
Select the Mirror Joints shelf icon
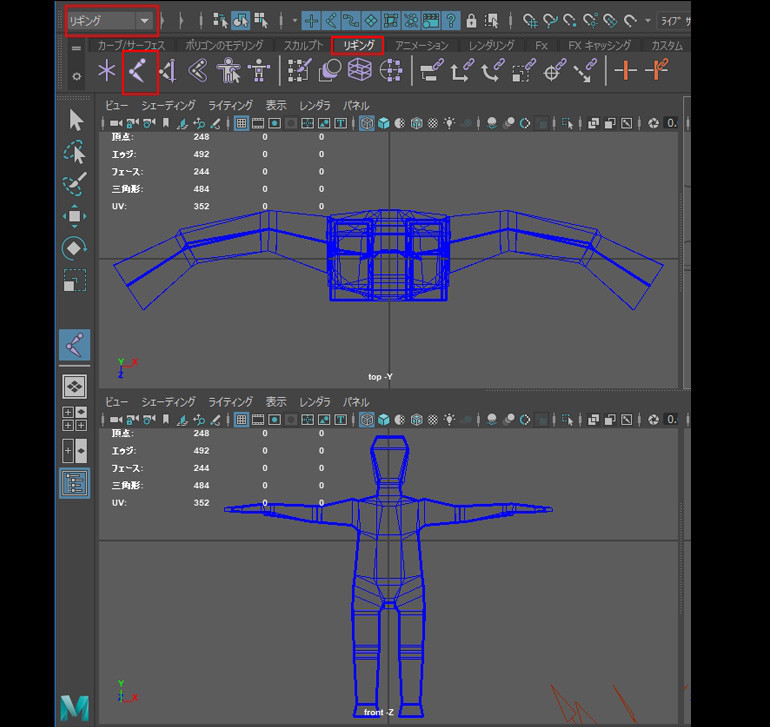167,70
